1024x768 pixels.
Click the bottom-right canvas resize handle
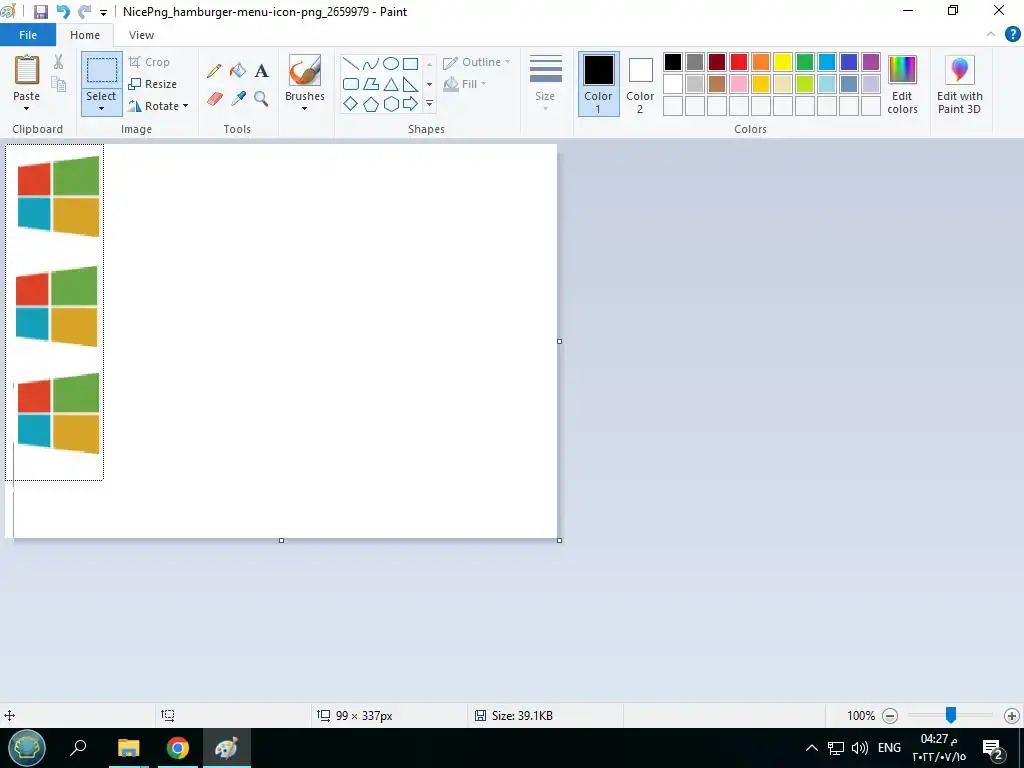click(560, 540)
